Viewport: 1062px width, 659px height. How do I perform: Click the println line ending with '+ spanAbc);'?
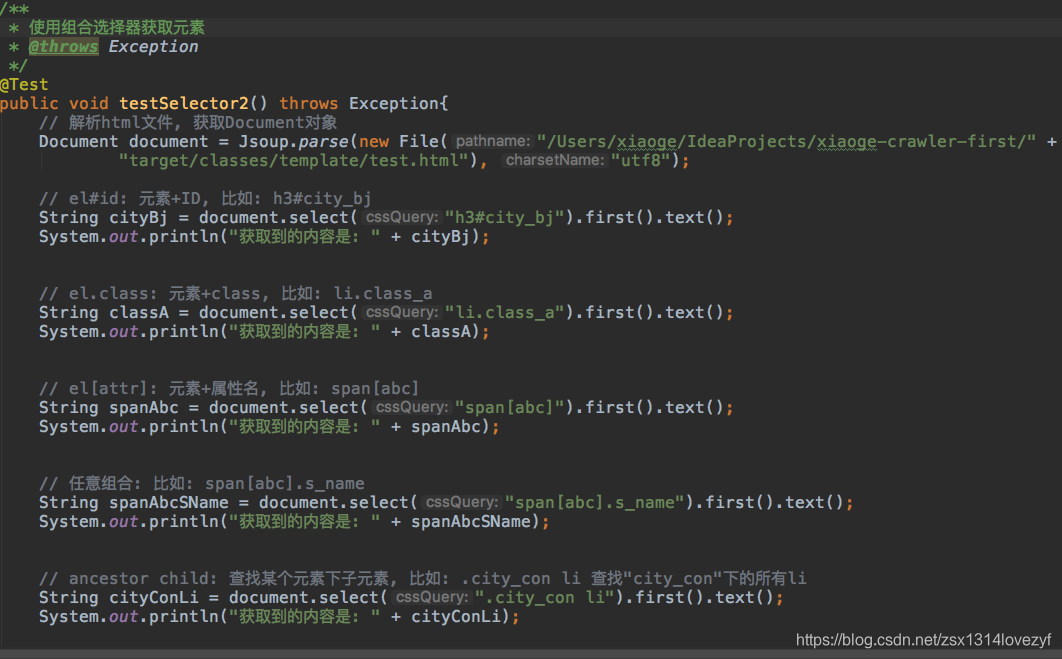tap(269, 426)
